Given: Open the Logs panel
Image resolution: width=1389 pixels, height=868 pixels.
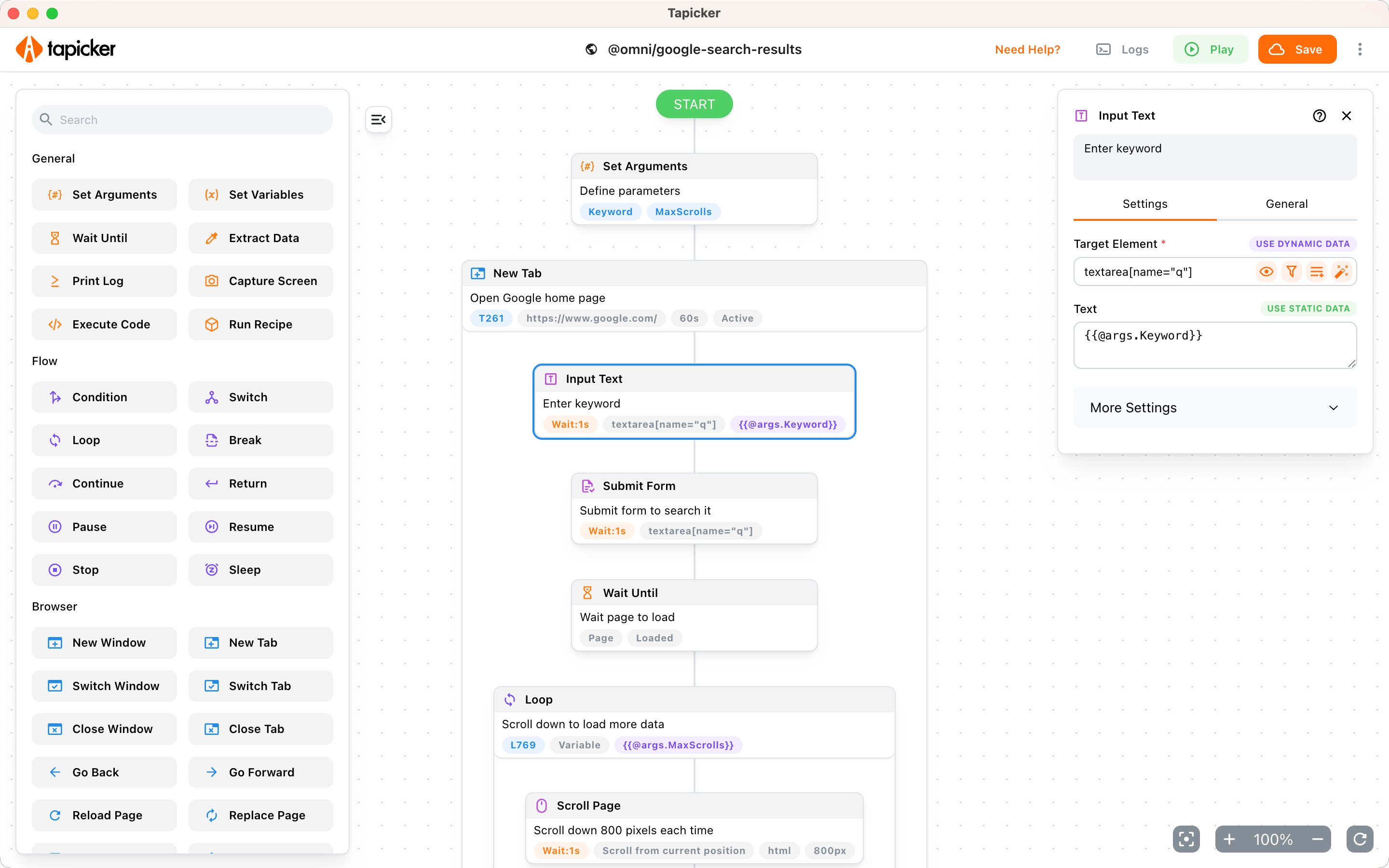Looking at the screenshot, I should [x=1122, y=49].
